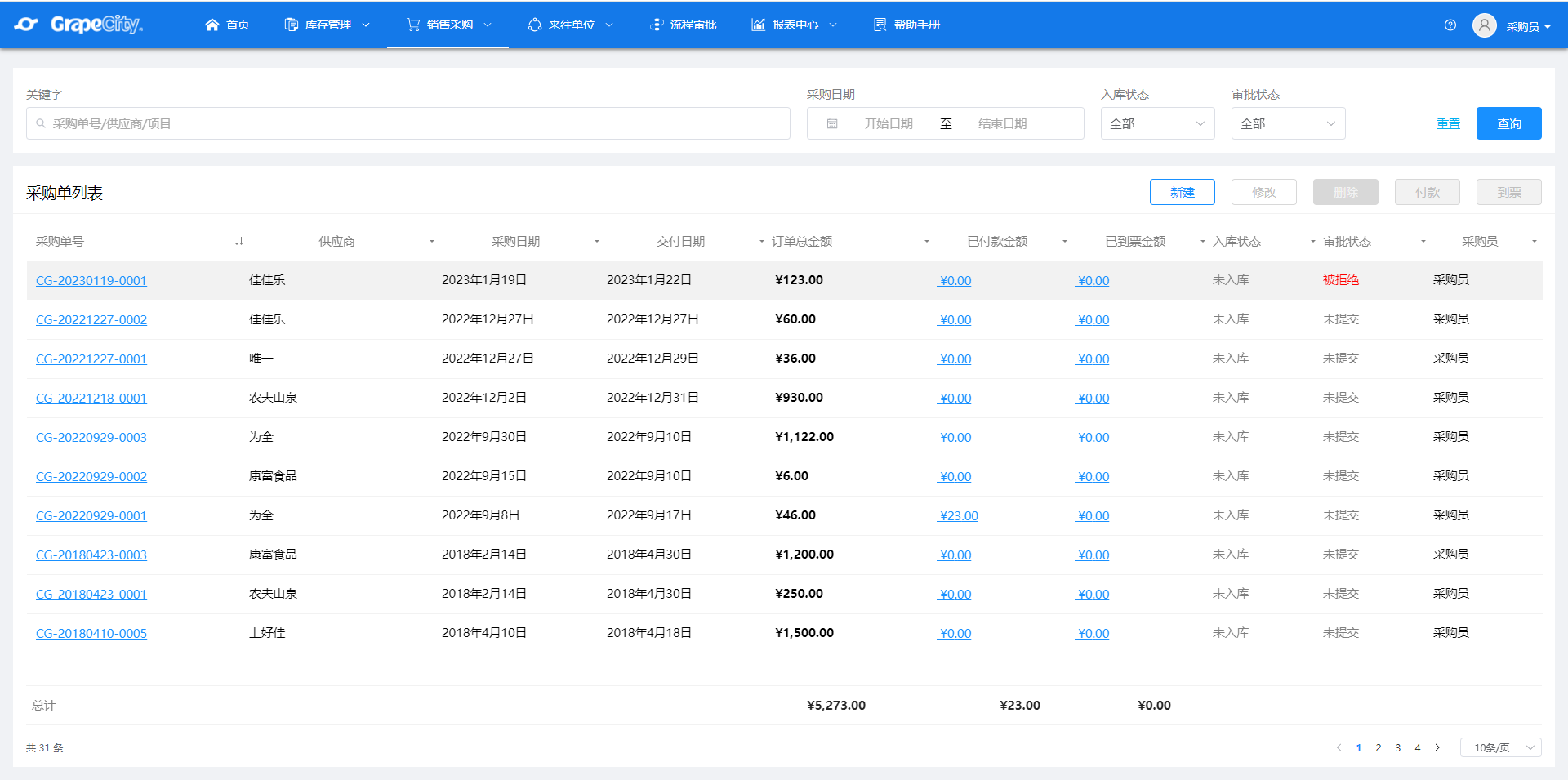Open filter arrow on 供应商 column
1568x780 pixels.
click(x=432, y=242)
